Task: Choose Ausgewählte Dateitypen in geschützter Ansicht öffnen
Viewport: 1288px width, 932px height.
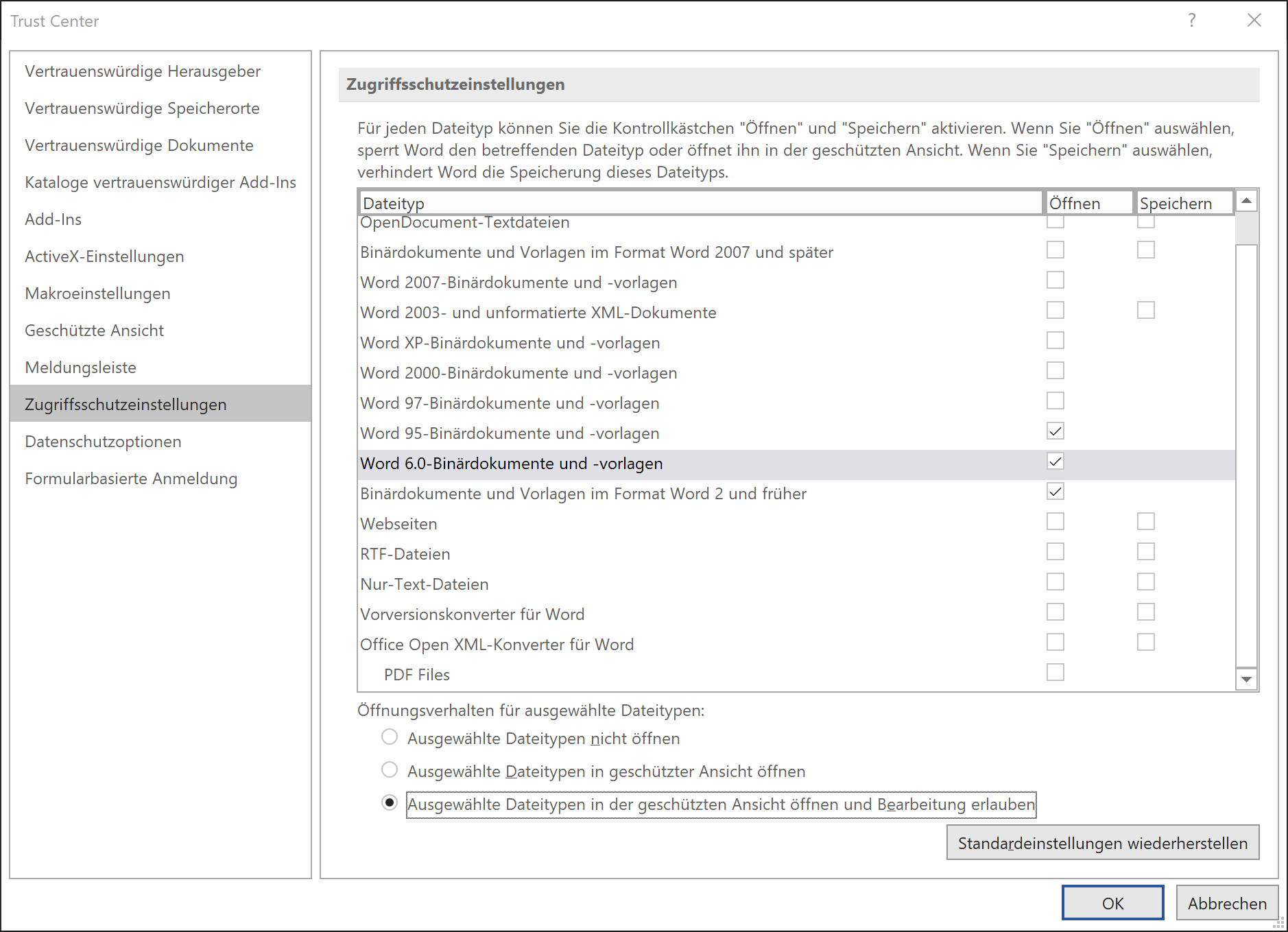Action: pos(390,770)
